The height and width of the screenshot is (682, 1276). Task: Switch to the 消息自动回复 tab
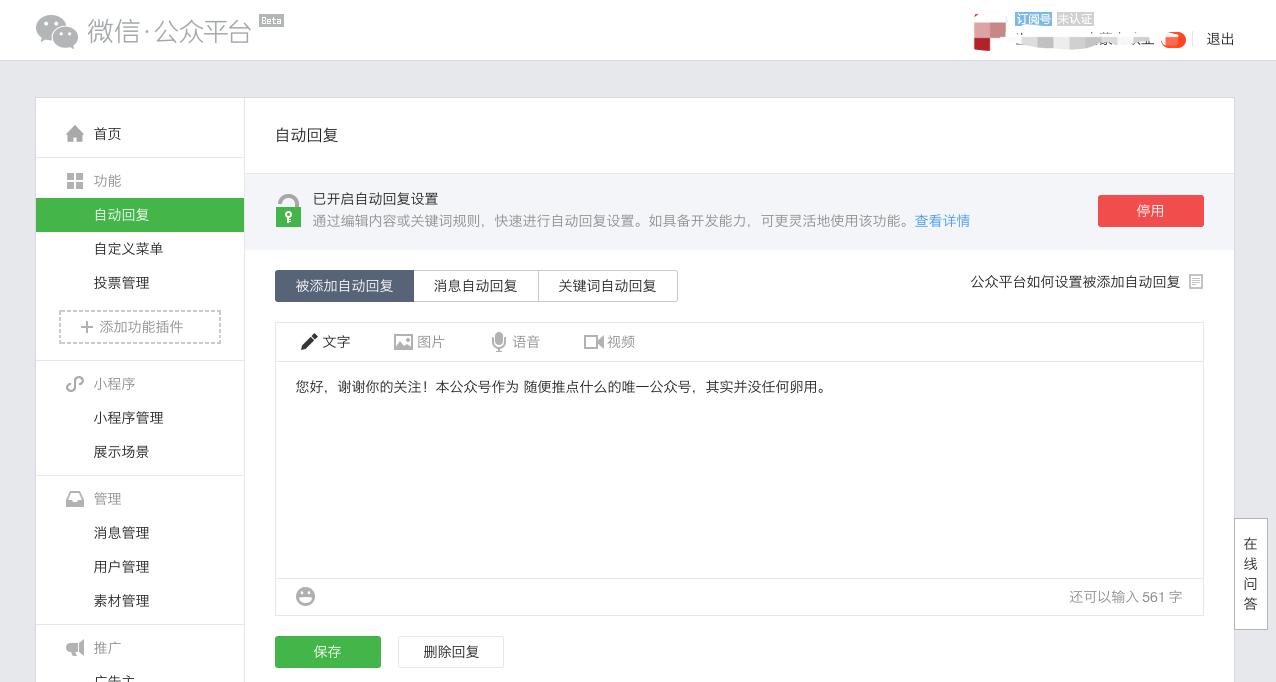(x=475, y=286)
